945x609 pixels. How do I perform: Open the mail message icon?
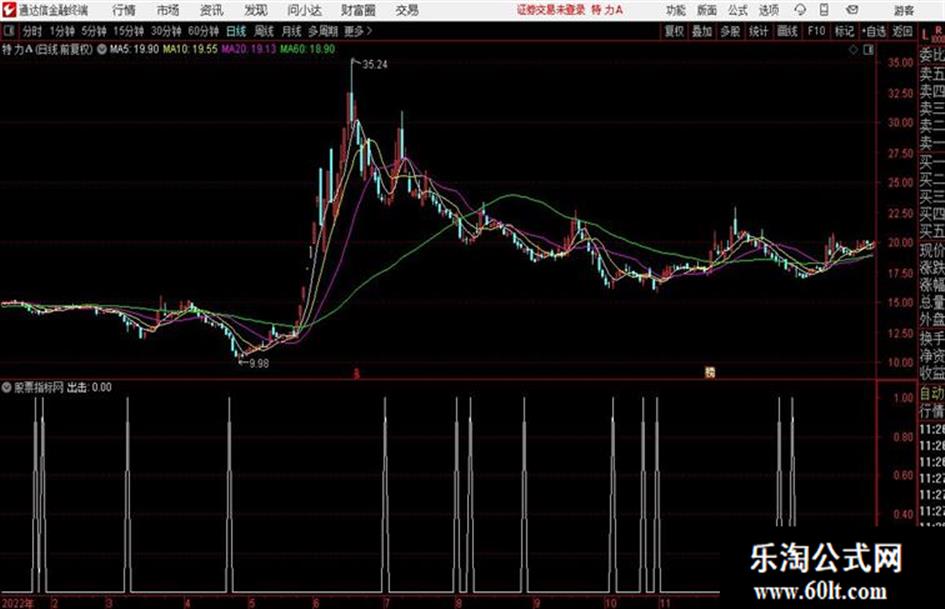[852, 10]
